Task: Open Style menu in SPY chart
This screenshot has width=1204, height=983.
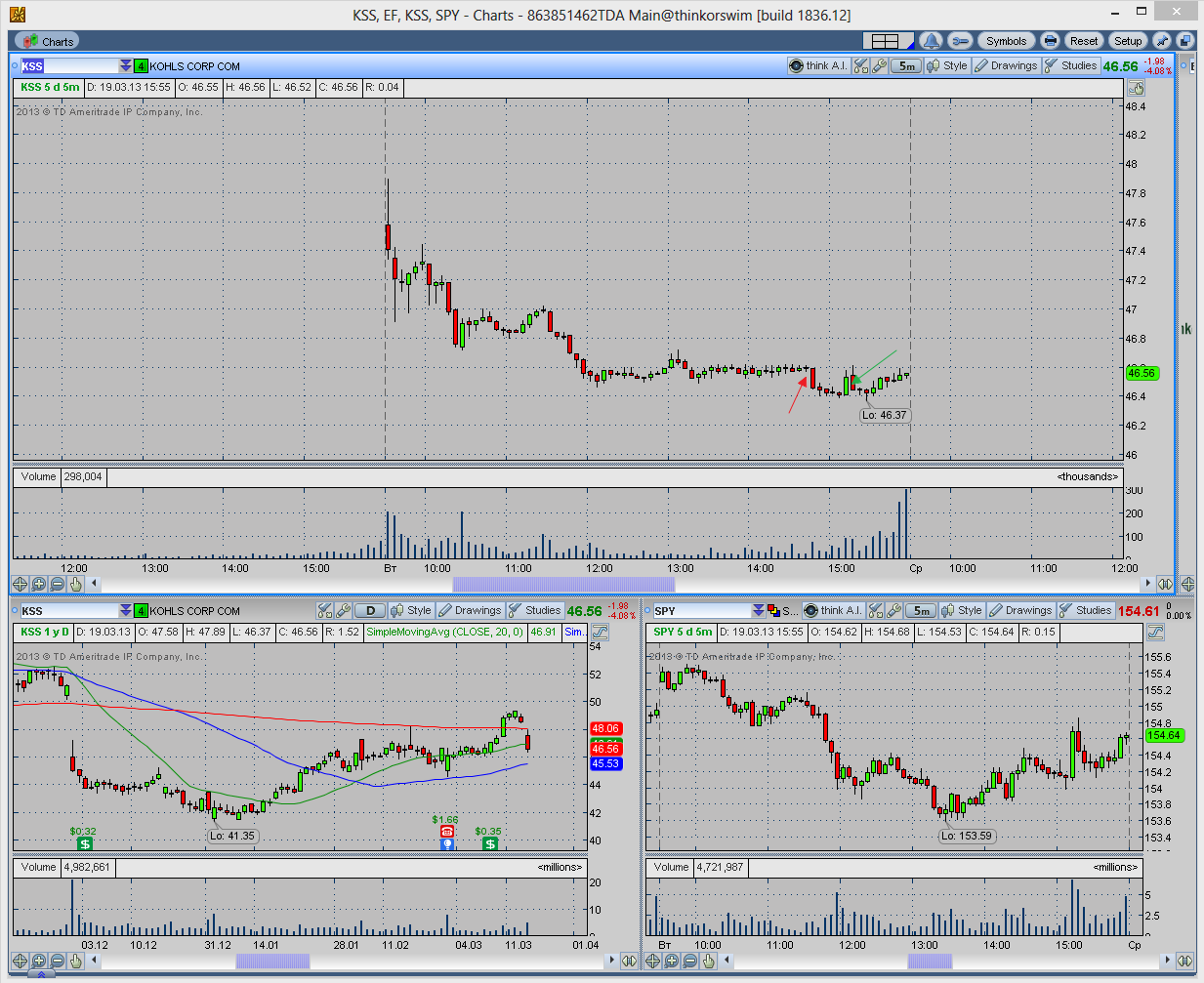Action: (x=962, y=610)
